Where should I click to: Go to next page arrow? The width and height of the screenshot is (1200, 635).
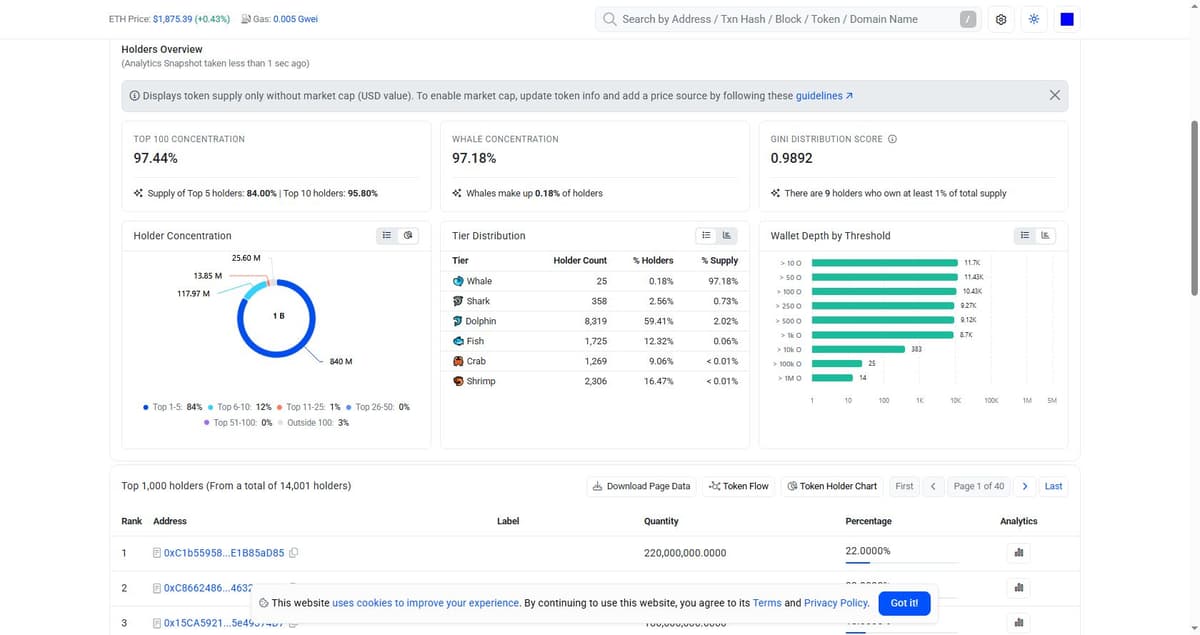[x=1024, y=486]
